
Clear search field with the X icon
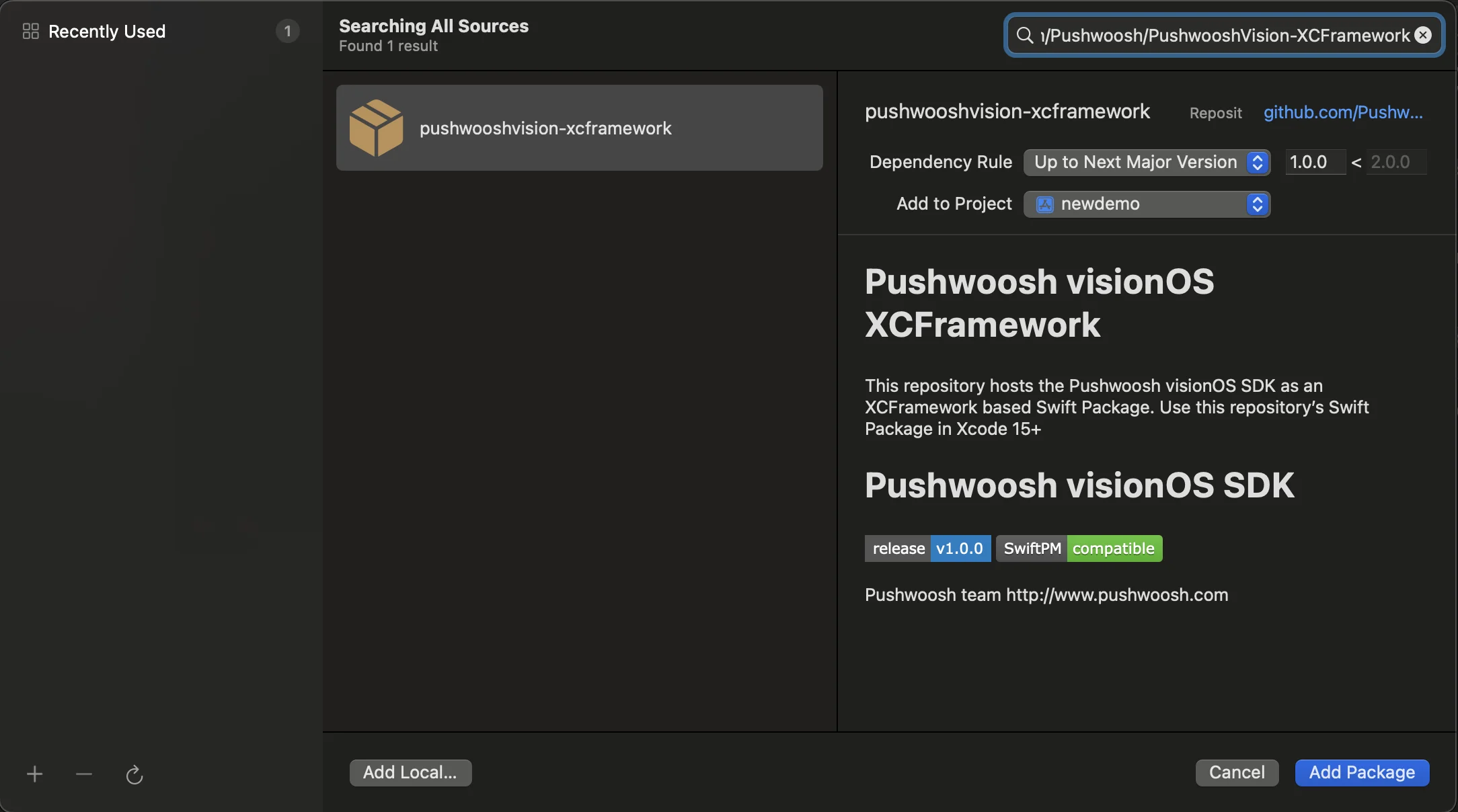pyautogui.click(x=1423, y=35)
